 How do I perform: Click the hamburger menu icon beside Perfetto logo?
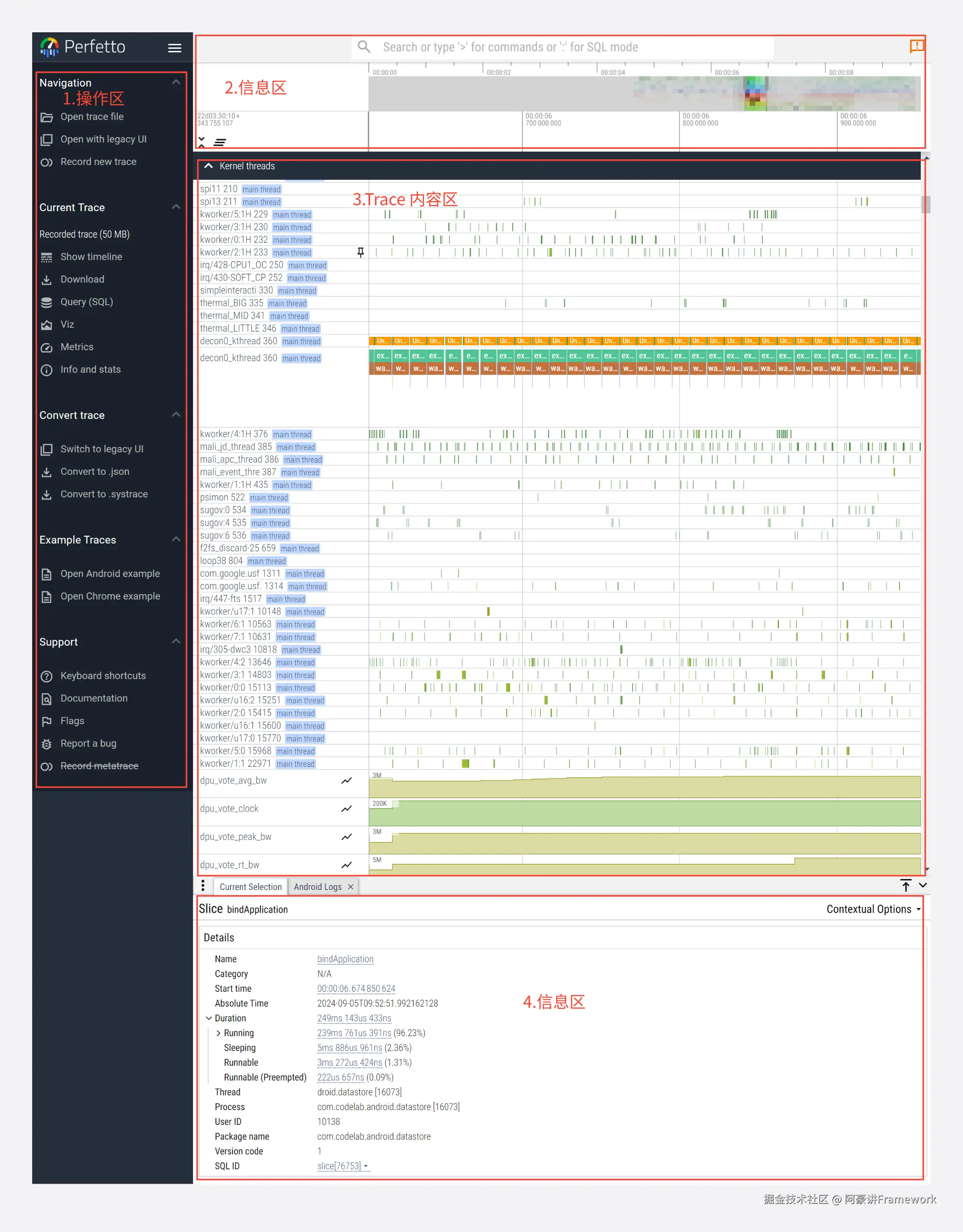tap(175, 48)
